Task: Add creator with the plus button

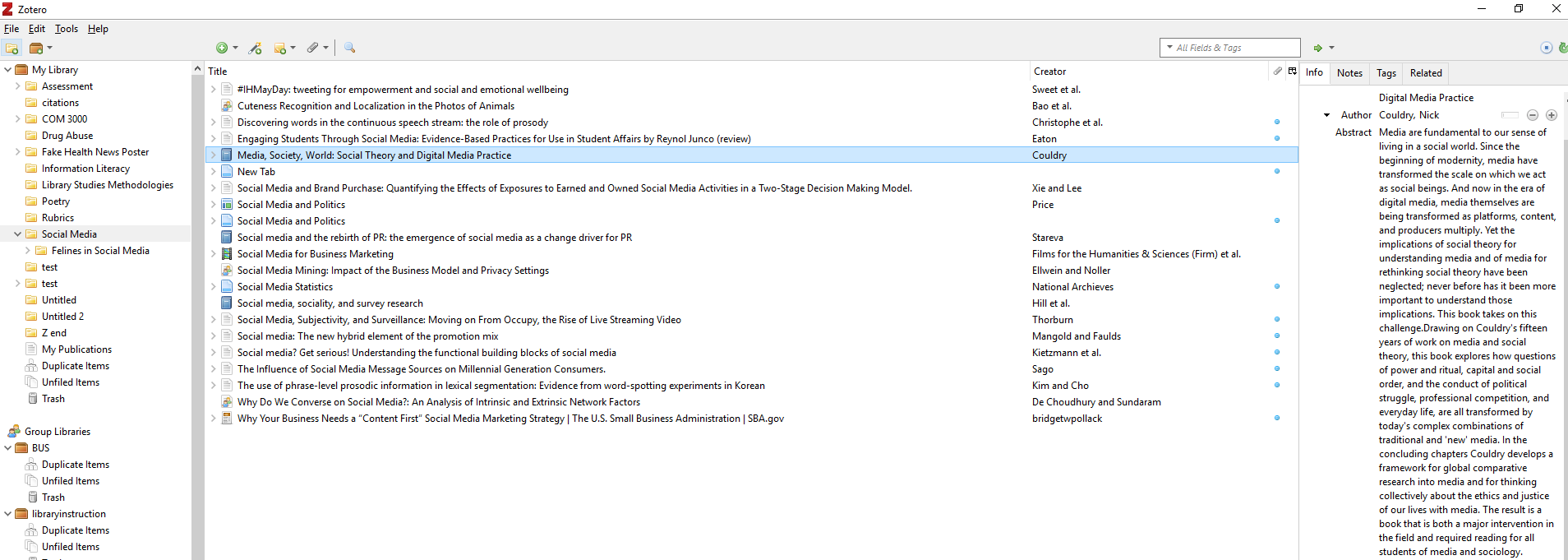Action: 1552,115
